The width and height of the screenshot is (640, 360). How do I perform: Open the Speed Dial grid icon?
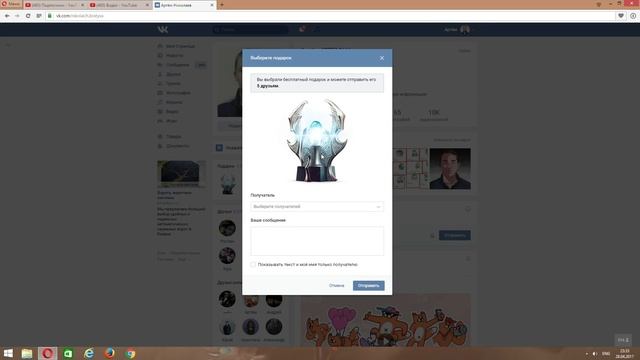click(39, 16)
